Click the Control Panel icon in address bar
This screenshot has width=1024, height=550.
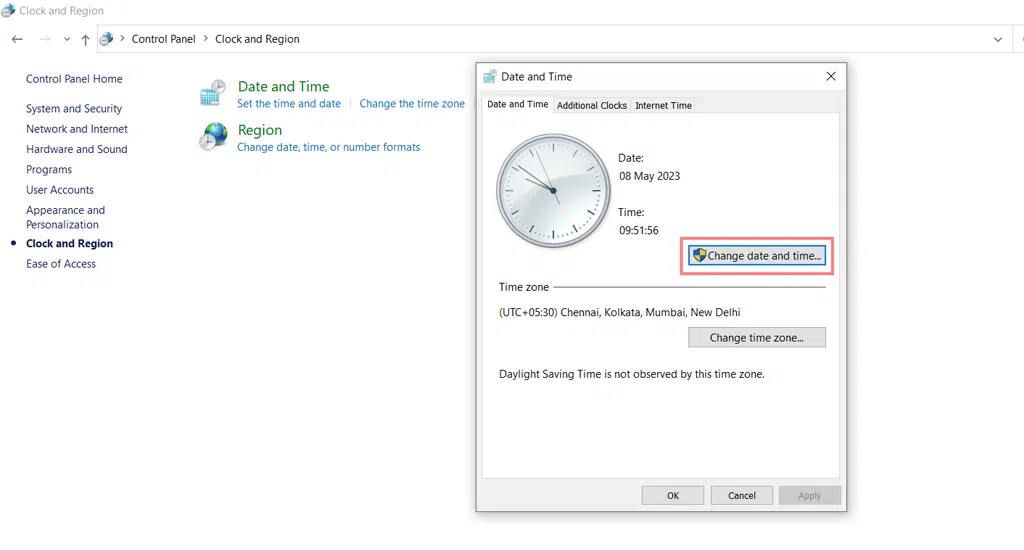(x=107, y=39)
